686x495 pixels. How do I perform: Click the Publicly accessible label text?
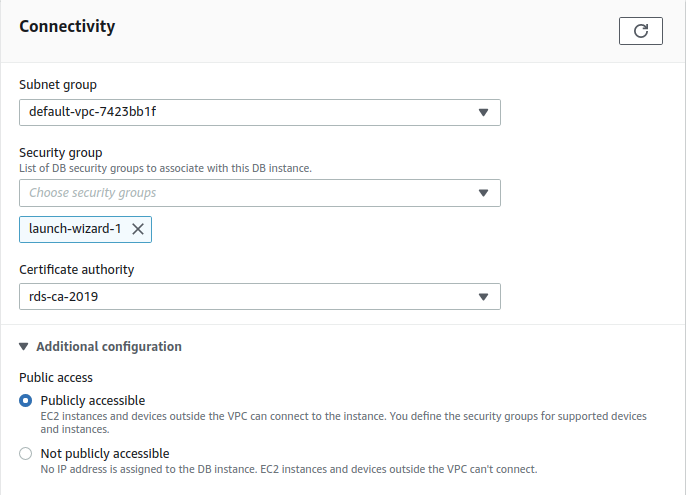coord(93,400)
